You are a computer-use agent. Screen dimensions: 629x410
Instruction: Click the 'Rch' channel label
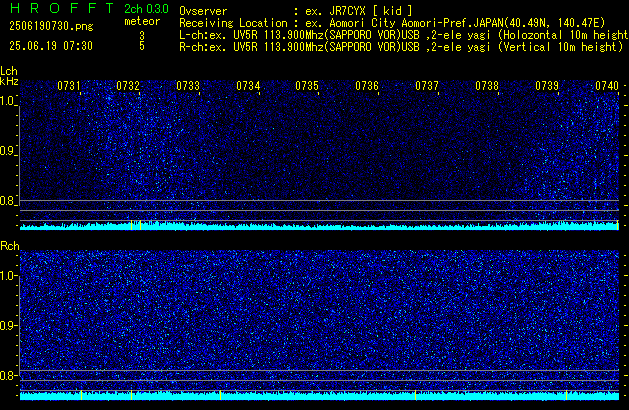[10, 246]
